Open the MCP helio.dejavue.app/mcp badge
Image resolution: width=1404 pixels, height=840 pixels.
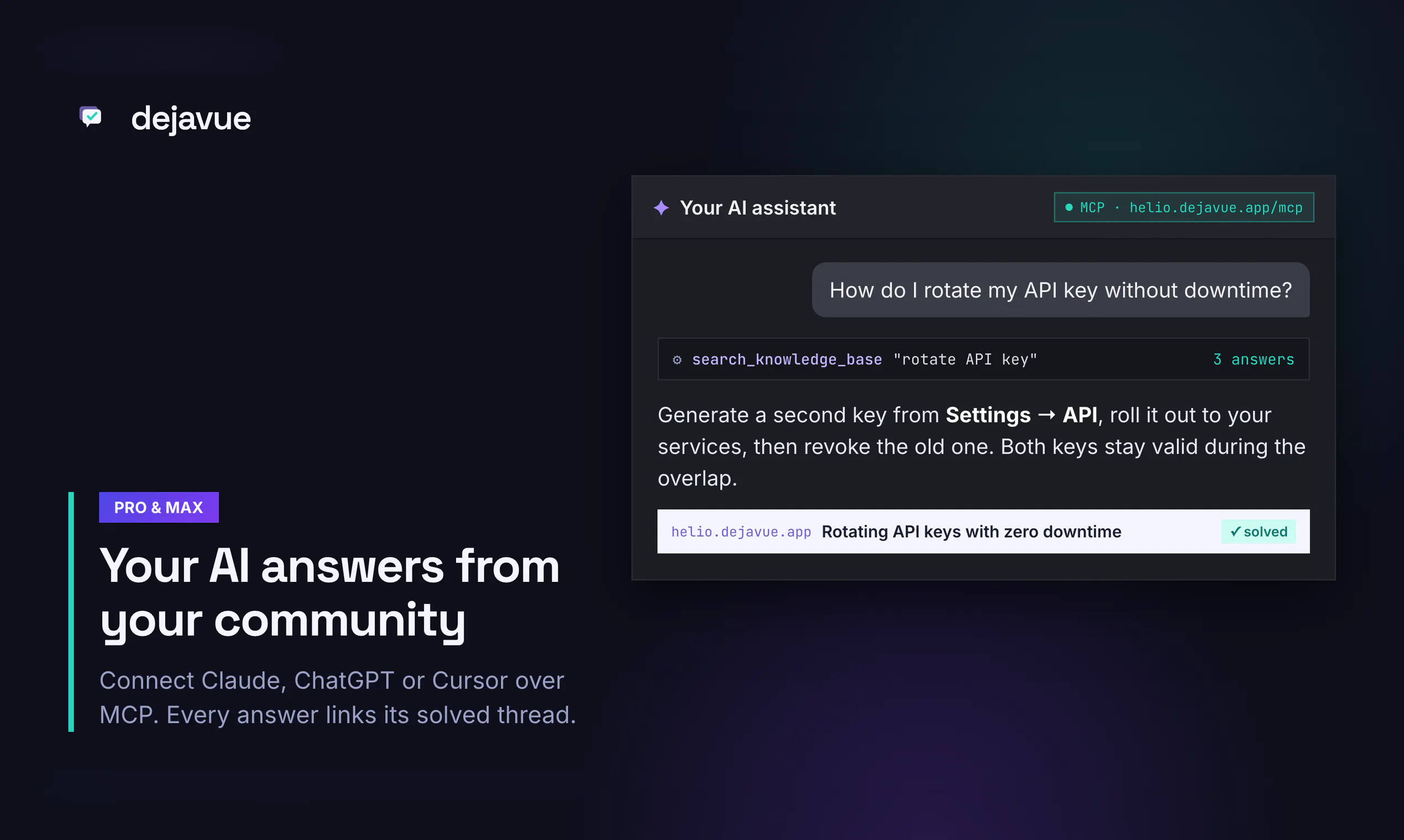pyautogui.click(x=1184, y=207)
